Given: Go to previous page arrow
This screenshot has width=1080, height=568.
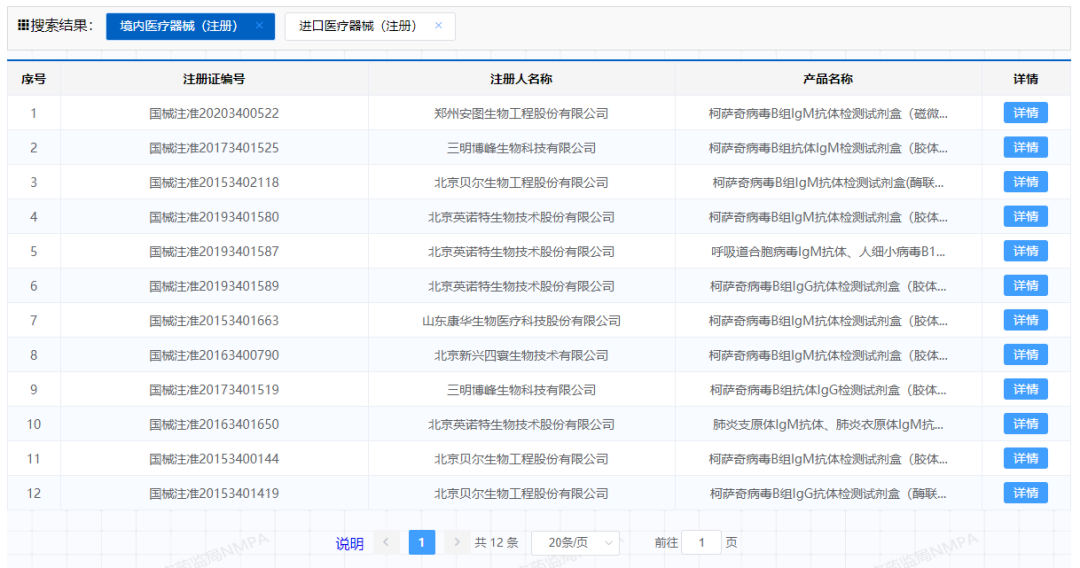Looking at the screenshot, I should [x=387, y=542].
